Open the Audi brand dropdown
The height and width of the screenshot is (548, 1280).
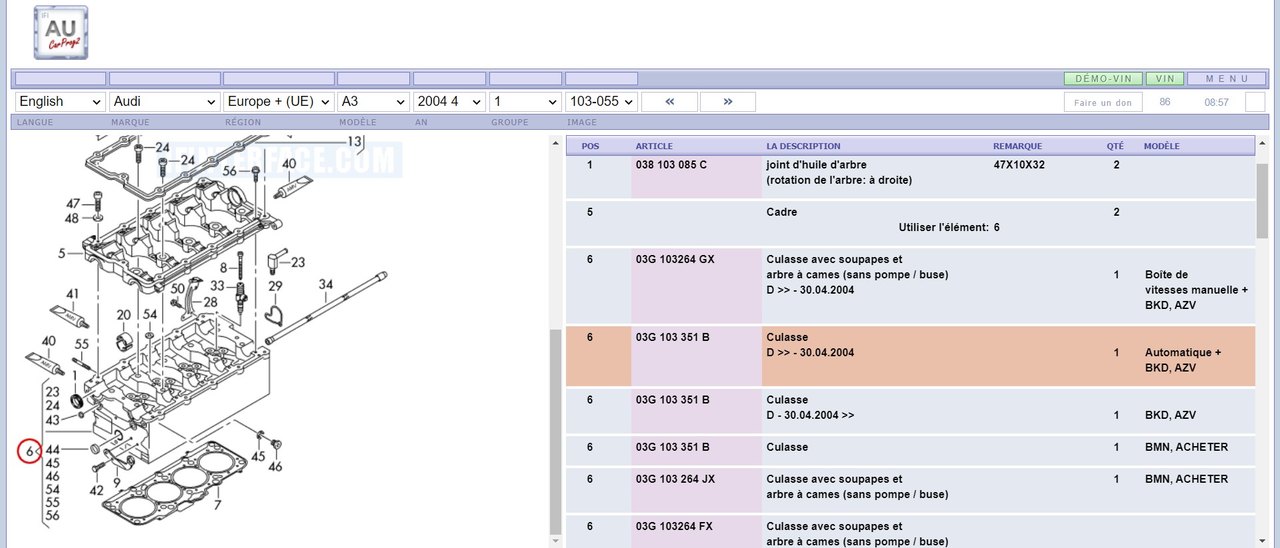pos(165,102)
